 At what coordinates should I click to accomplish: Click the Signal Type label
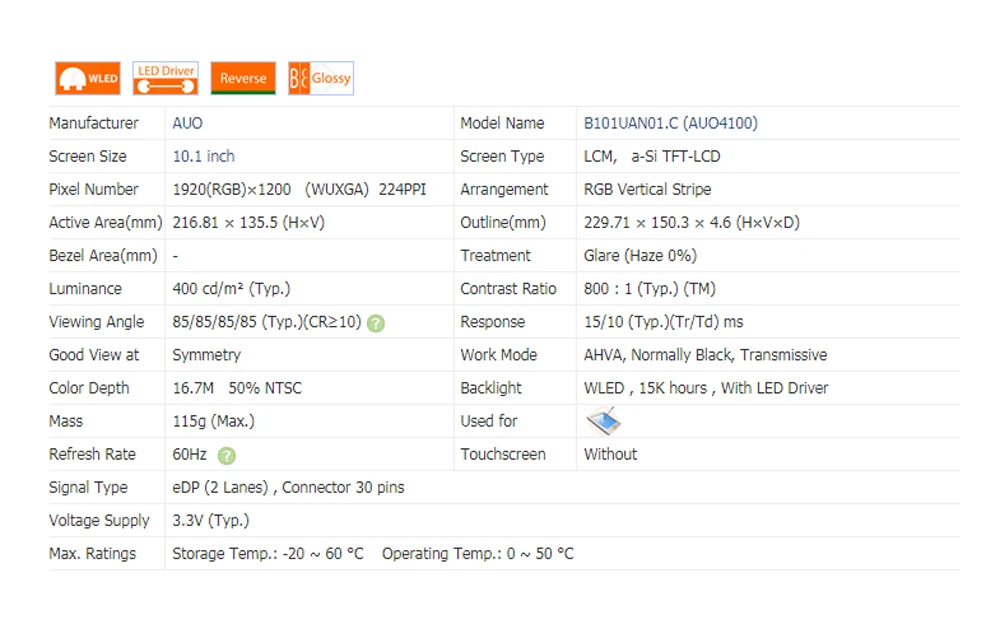click(88, 488)
